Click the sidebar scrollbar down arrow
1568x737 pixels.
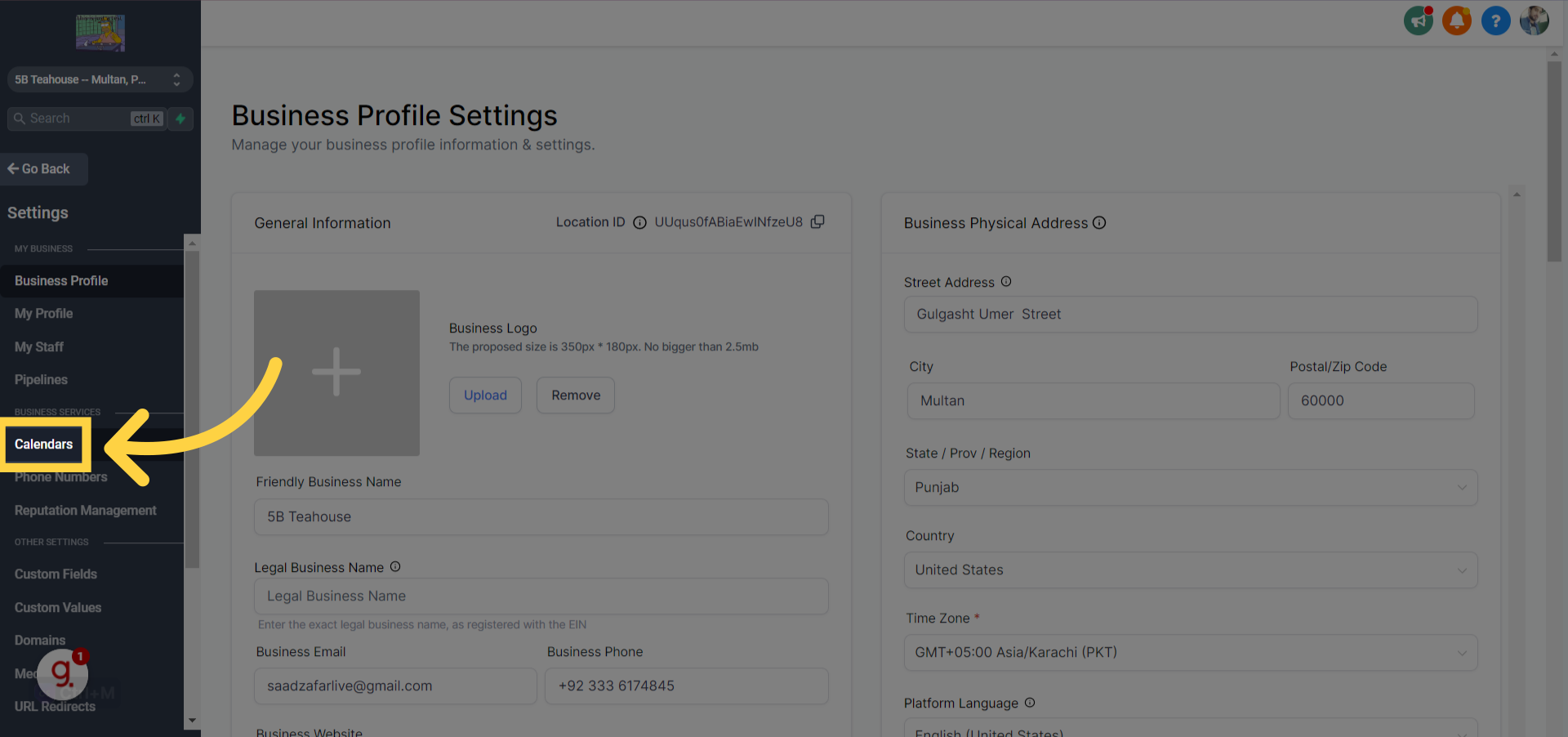click(192, 721)
